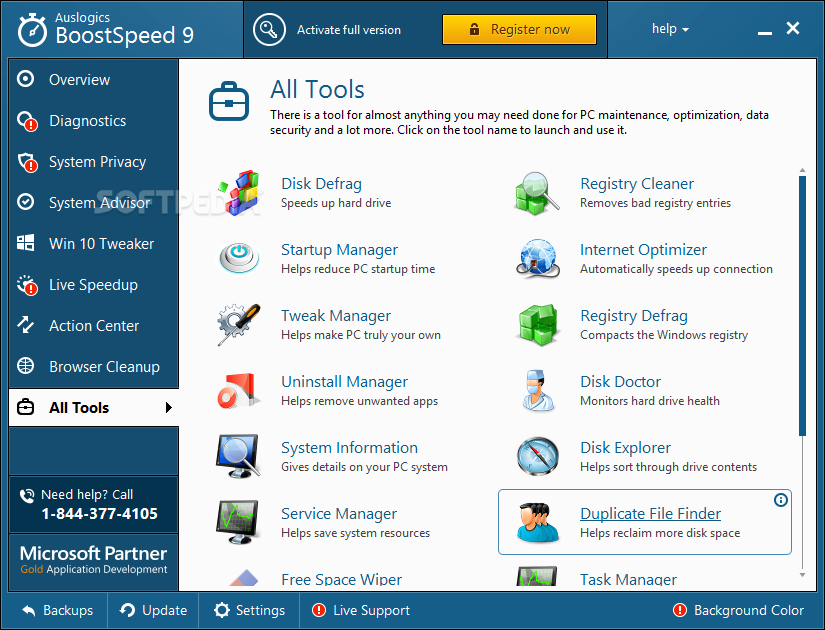The image size is (825, 630).
Task: Click Background Color option
Action: click(x=739, y=611)
